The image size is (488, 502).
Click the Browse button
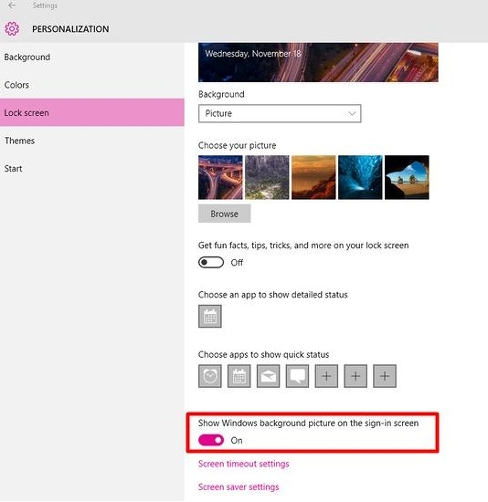tap(224, 214)
